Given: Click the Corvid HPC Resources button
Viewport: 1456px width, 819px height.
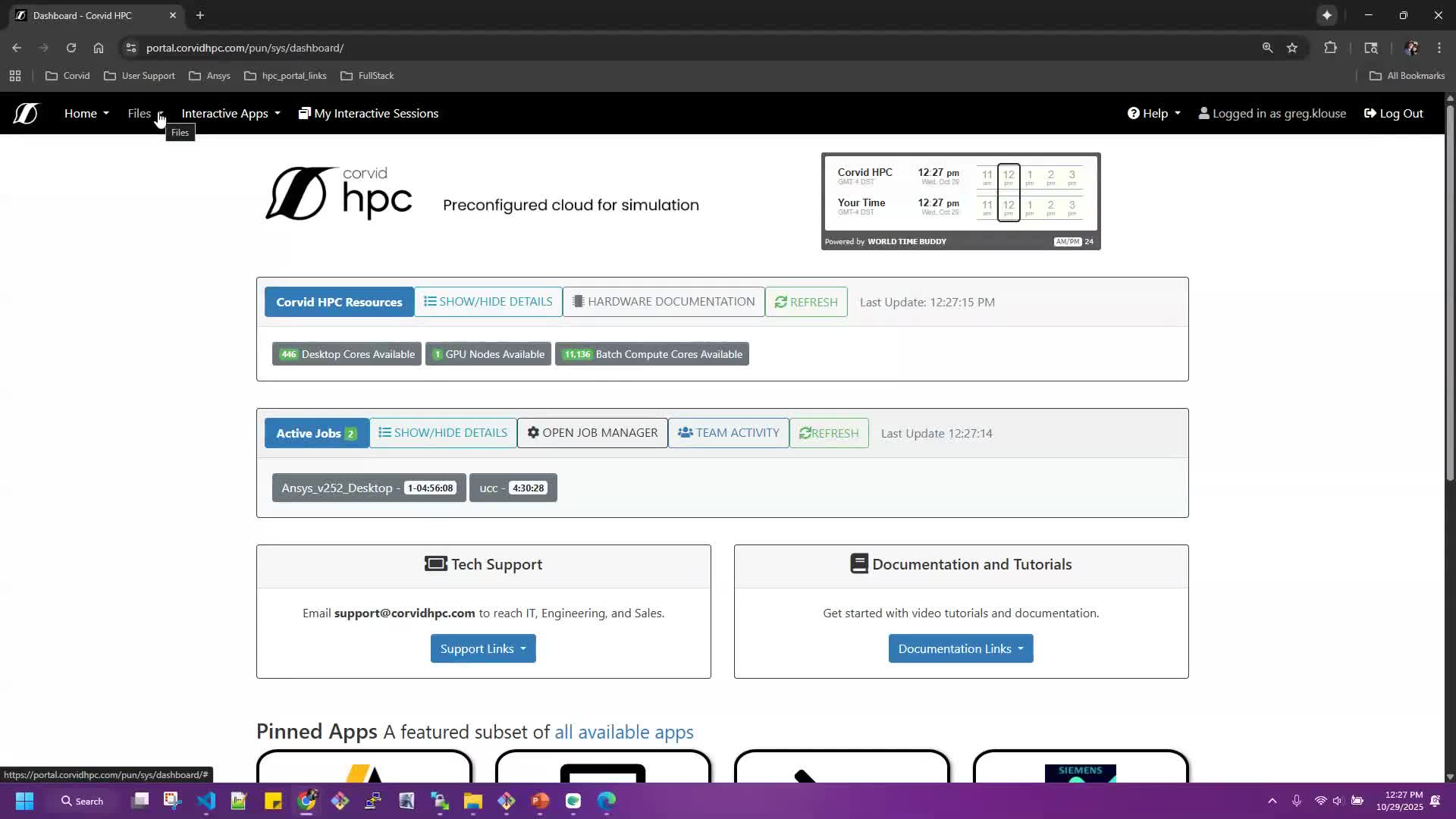Looking at the screenshot, I should 339,302.
